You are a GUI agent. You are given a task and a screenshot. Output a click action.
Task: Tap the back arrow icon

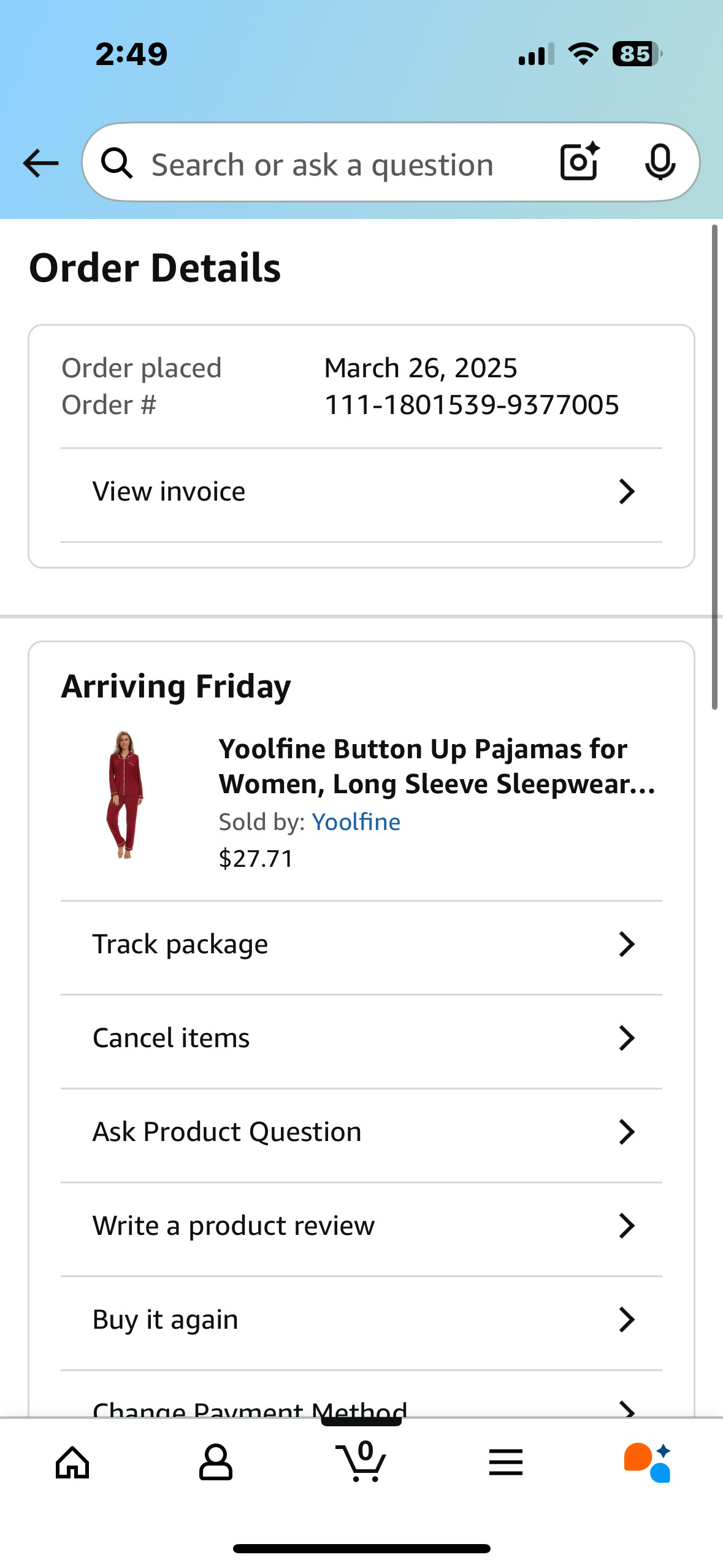tap(40, 163)
